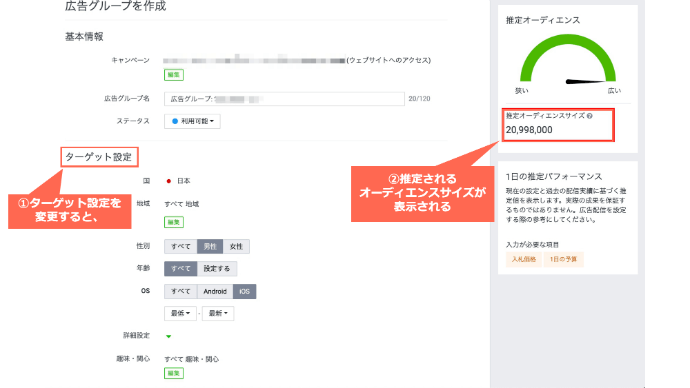Screen dimensions: 690x388
Task: Click the ターゲット設定 section heading
Action: tap(99, 157)
